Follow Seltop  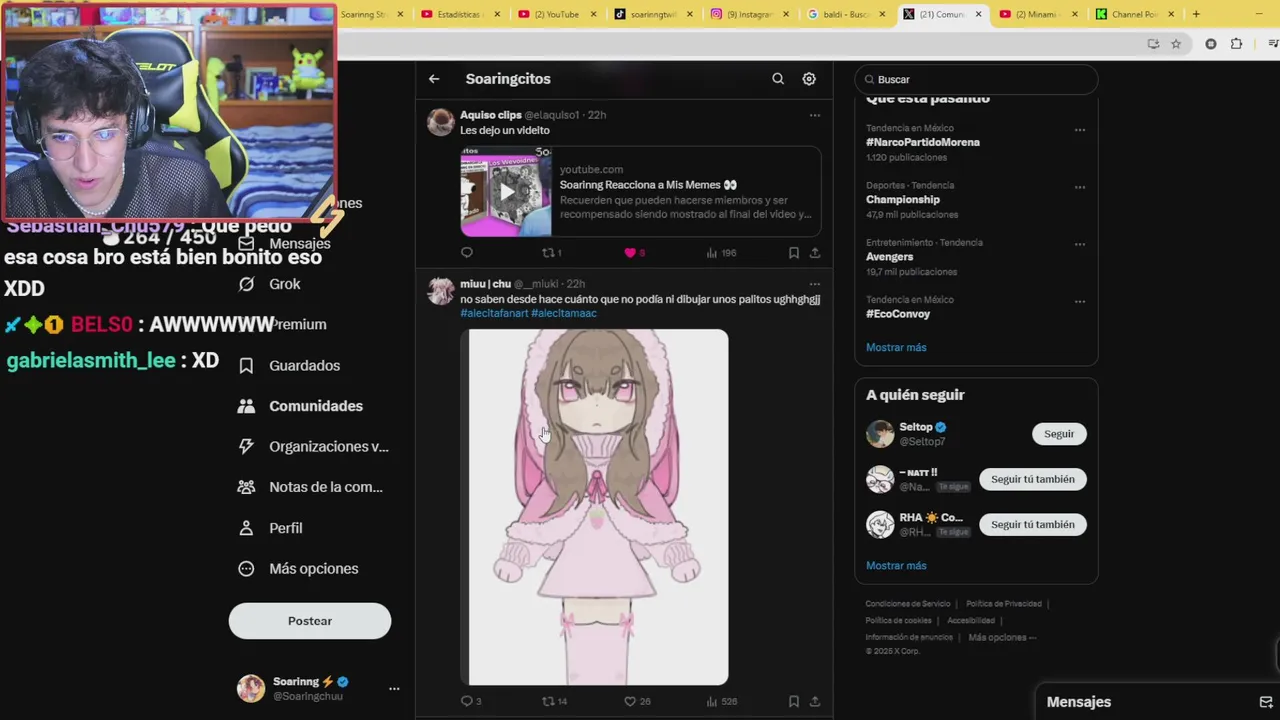pyautogui.click(x=1059, y=434)
